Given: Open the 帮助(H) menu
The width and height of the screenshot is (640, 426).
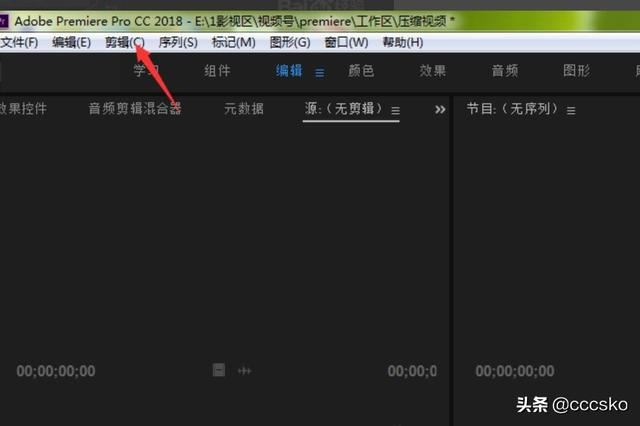Looking at the screenshot, I should click(x=402, y=42).
